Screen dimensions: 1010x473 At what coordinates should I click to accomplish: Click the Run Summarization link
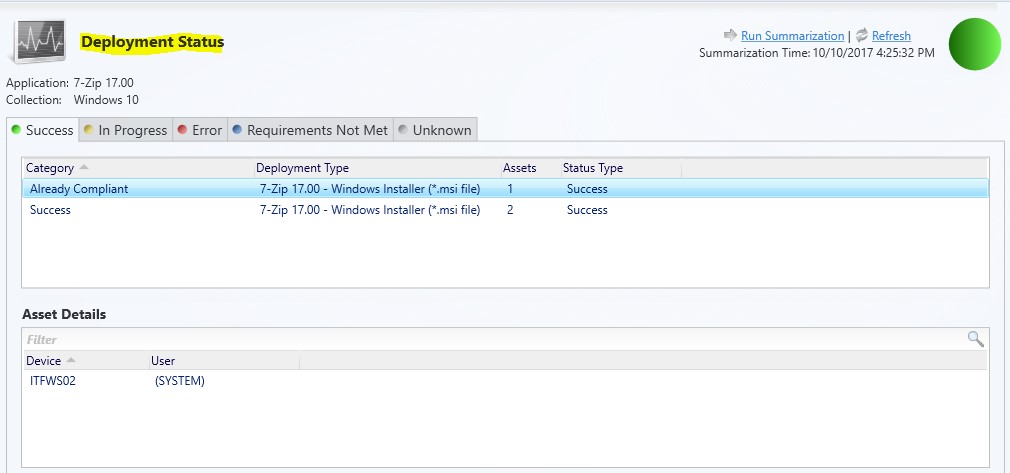[792, 36]
